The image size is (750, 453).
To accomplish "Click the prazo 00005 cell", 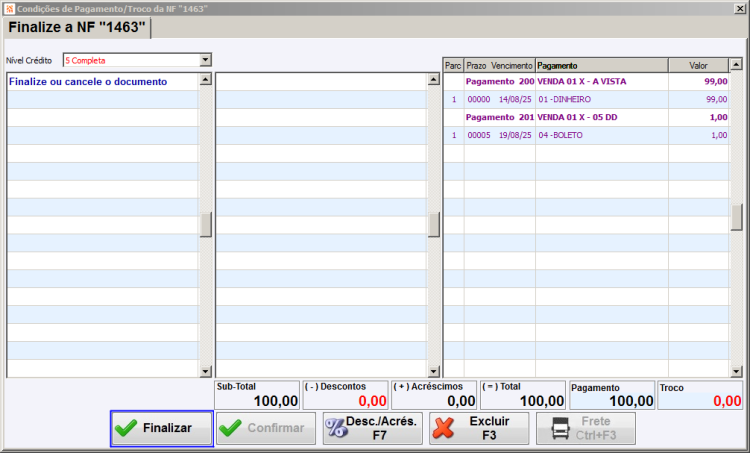I will pos(479,135).
